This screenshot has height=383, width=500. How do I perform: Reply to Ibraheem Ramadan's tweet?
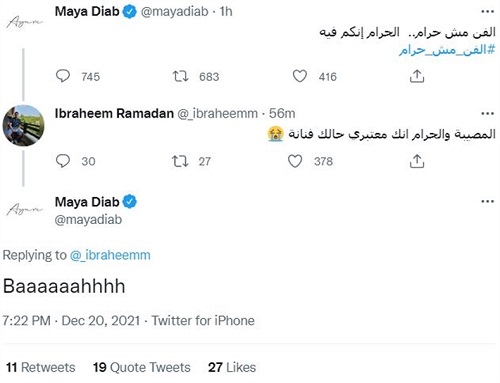coord(63,161)
